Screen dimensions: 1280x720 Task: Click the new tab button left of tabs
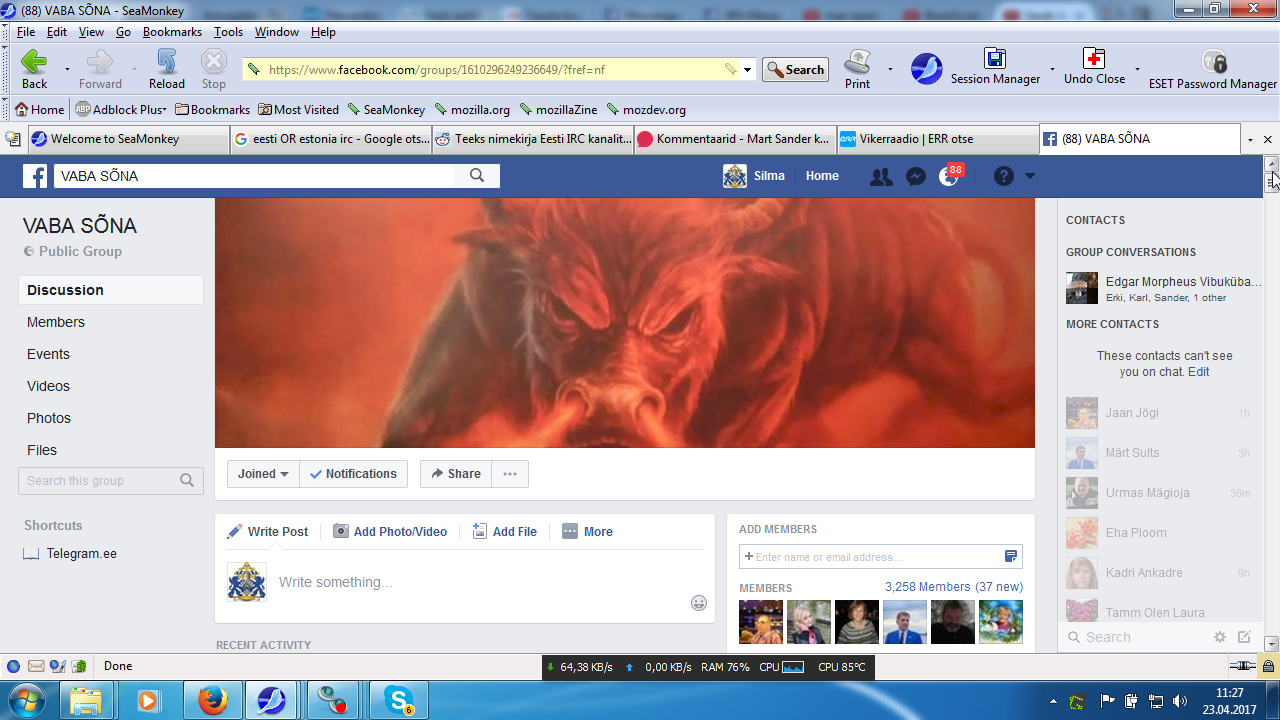[x=13, y=139]
